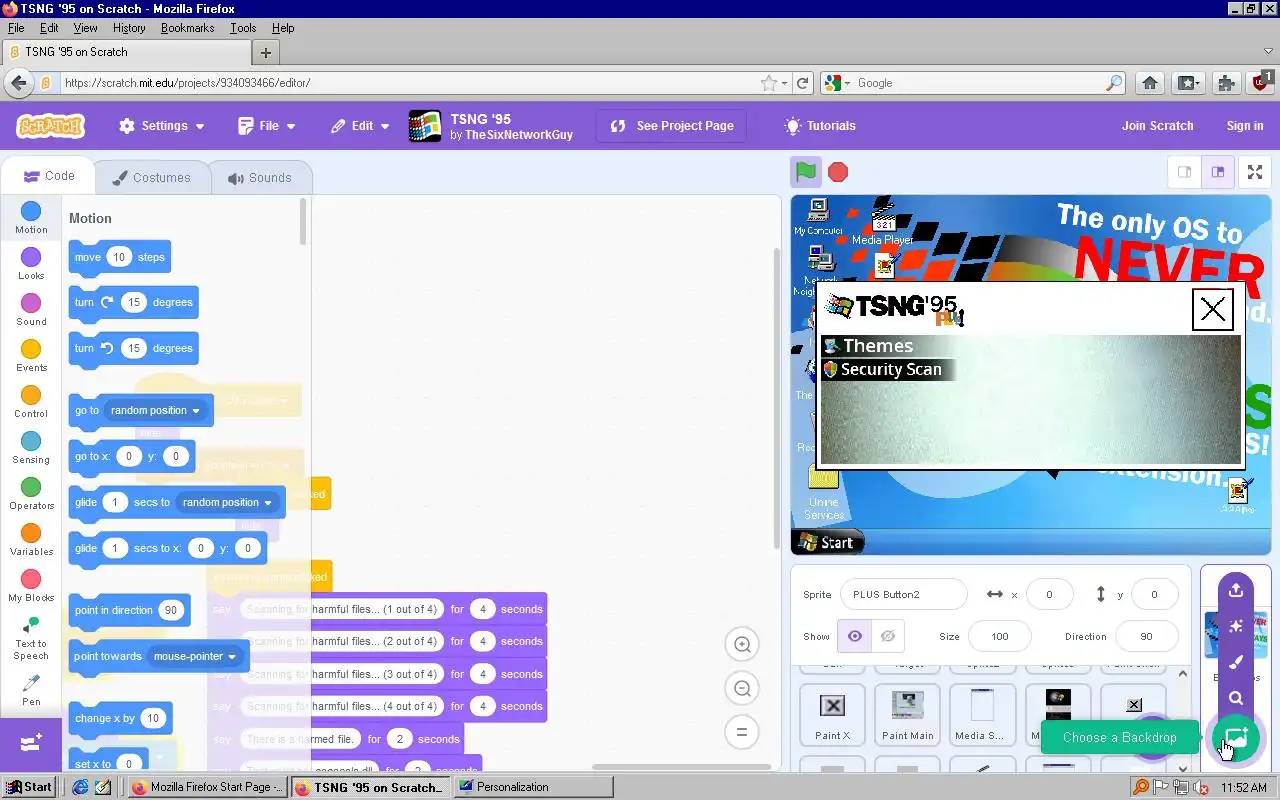Select the Paint Main sprite thumbnail
This screenshot has height=800, width=1280.
(907, 715)
